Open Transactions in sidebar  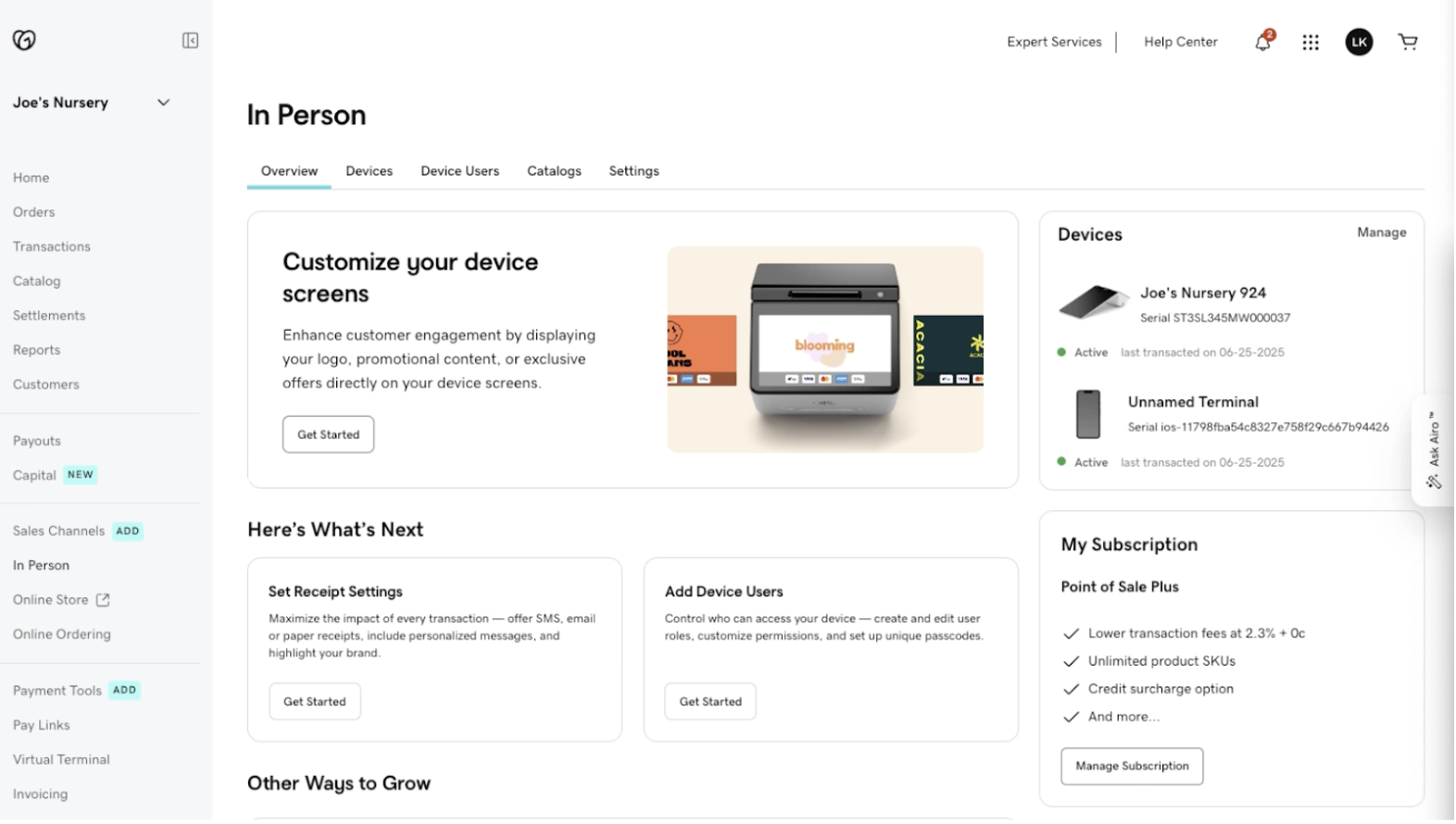pyautogui.click(x=52, y=247)
